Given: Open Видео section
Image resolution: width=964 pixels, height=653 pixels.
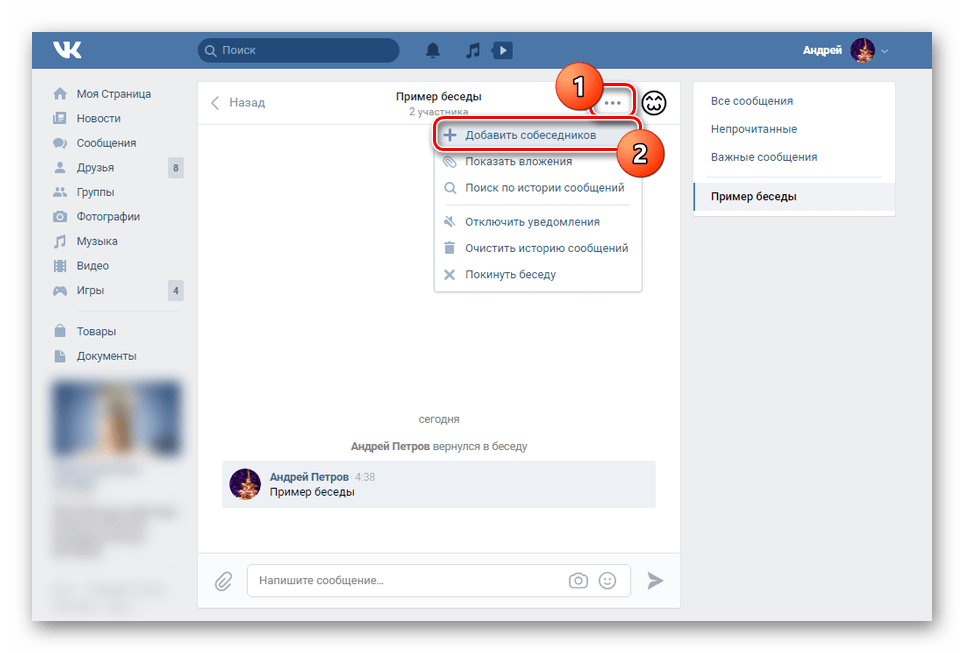Looking at the screenshot, I should (x=92, y=266).
